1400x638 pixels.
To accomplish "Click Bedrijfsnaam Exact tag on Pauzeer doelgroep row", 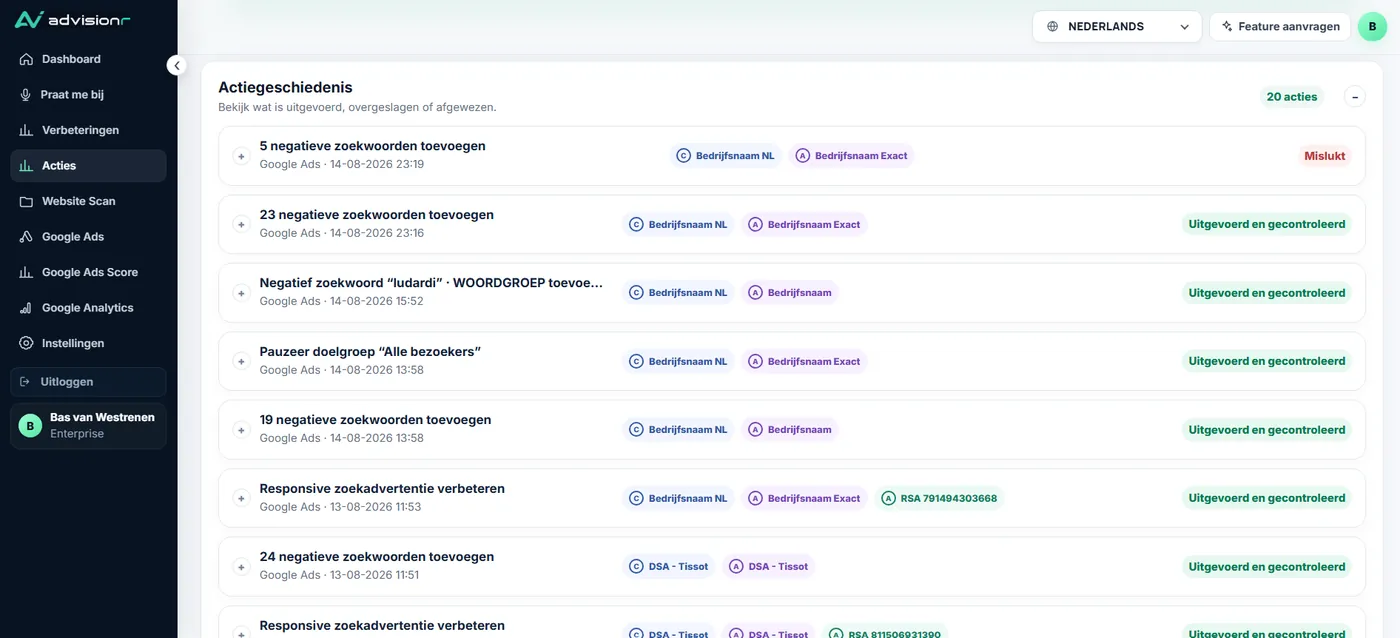I will (804, 361).
